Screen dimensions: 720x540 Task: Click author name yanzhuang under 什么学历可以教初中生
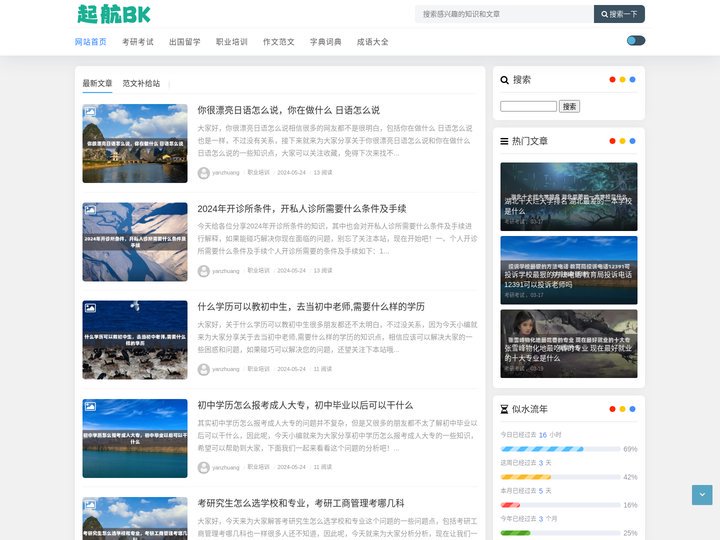[225, 369]
